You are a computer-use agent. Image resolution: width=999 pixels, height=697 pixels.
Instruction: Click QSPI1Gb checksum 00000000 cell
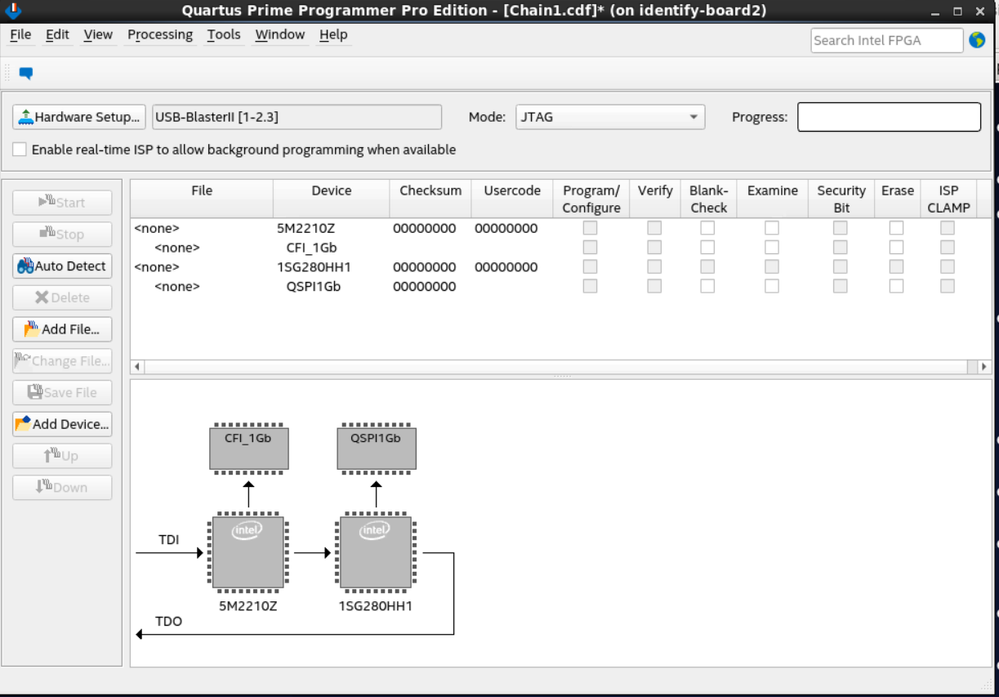coord(424,287)
